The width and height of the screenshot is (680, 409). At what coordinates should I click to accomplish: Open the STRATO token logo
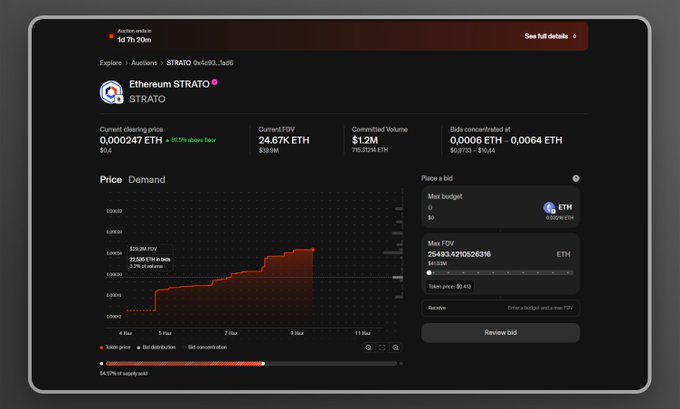[x=111, y=92]
